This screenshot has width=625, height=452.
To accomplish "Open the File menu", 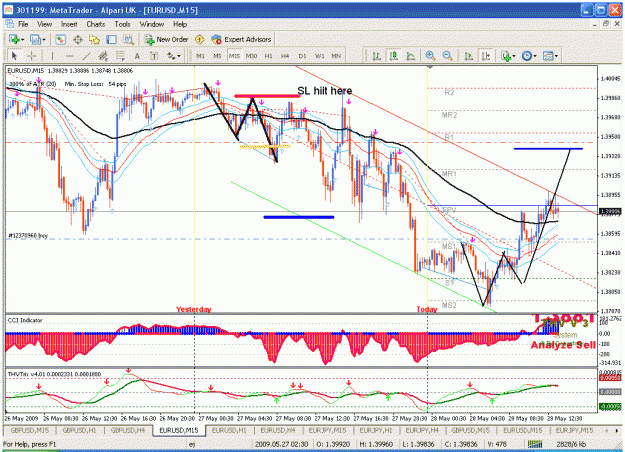I will (23, 24).
